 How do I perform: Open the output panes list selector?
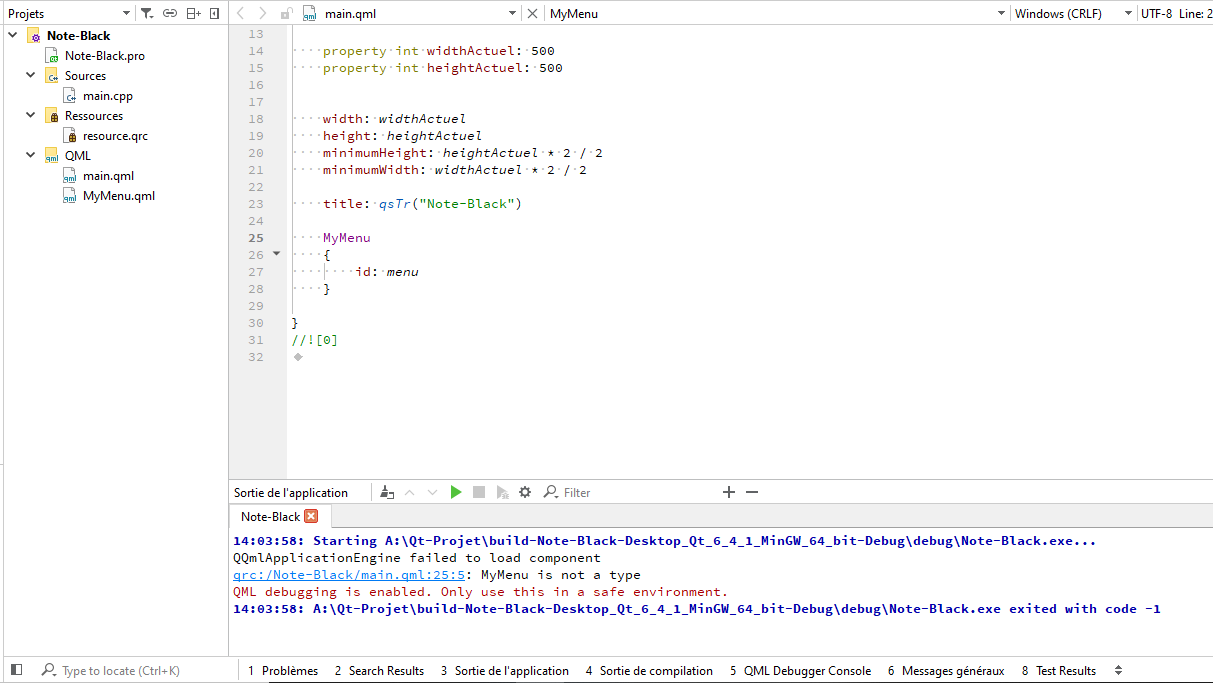(x=1118, y=671)
